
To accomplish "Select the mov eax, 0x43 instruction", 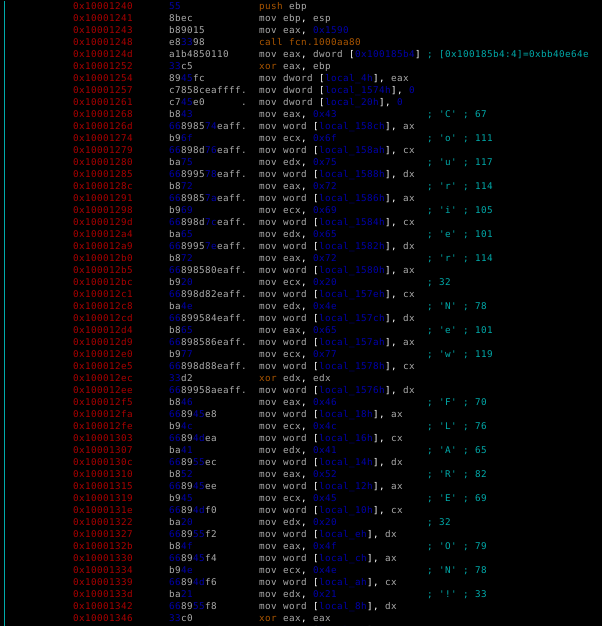I will tap(297, 114).
